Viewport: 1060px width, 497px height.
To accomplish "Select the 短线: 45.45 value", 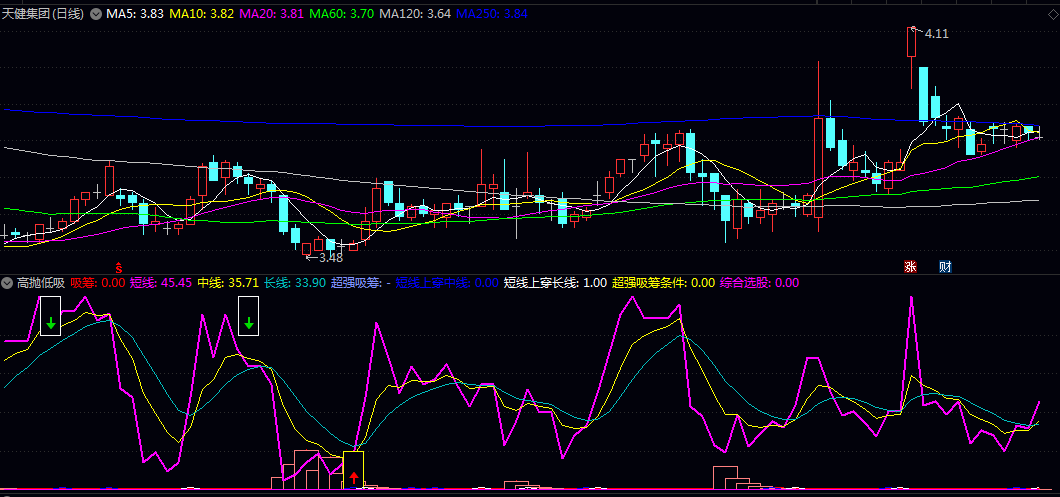I will point(161,283).
